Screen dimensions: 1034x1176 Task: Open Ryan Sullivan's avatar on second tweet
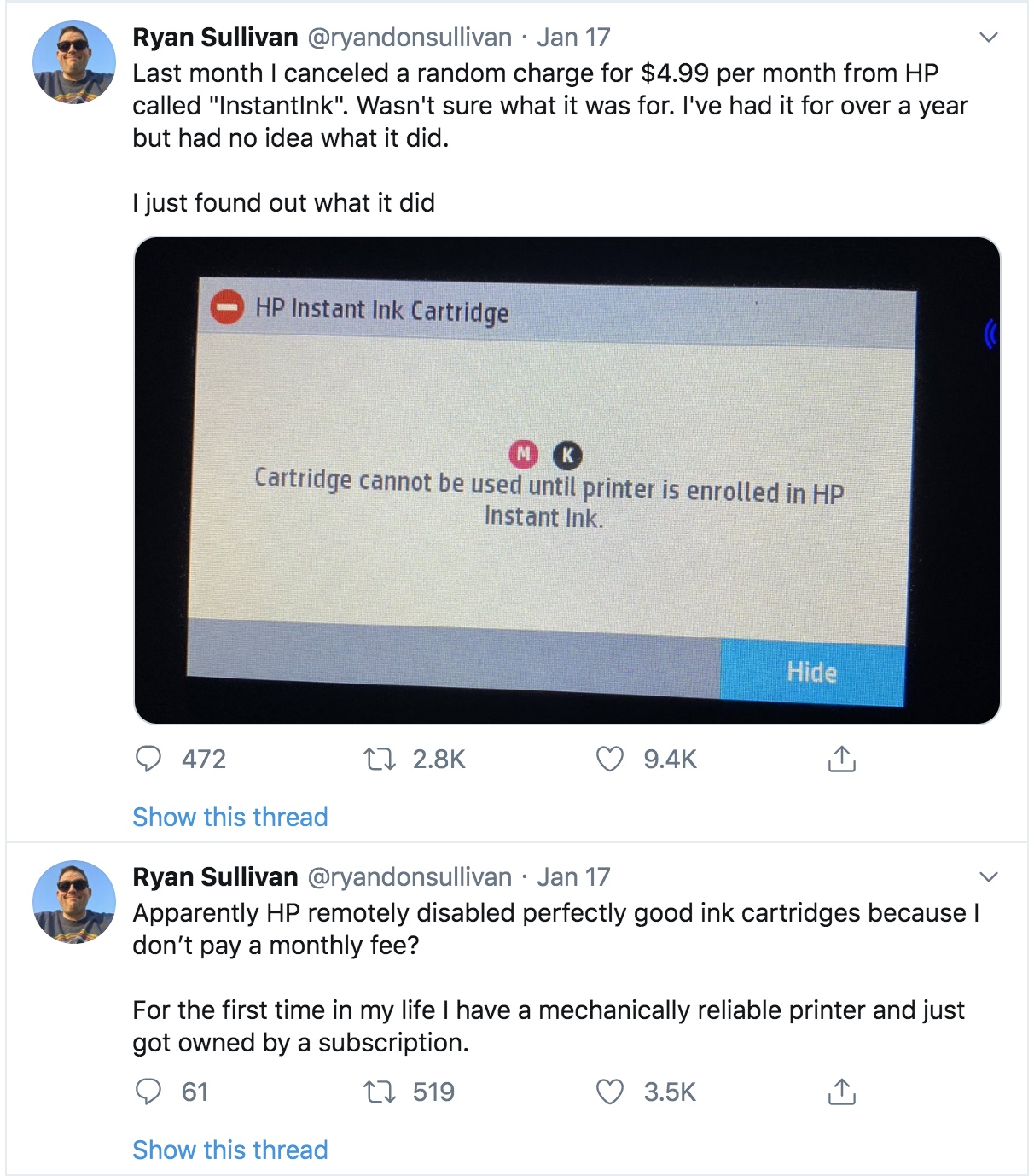click(73, 902)
